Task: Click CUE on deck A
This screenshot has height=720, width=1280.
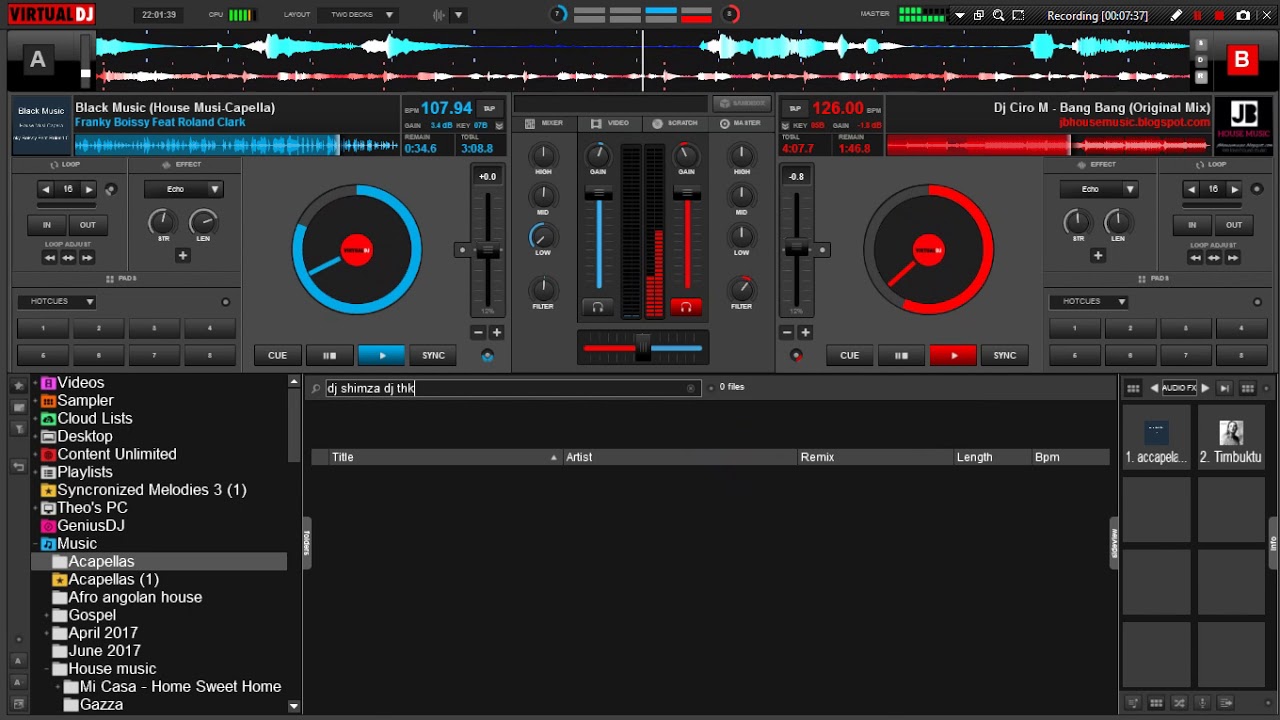Action: tap(277, 355)
